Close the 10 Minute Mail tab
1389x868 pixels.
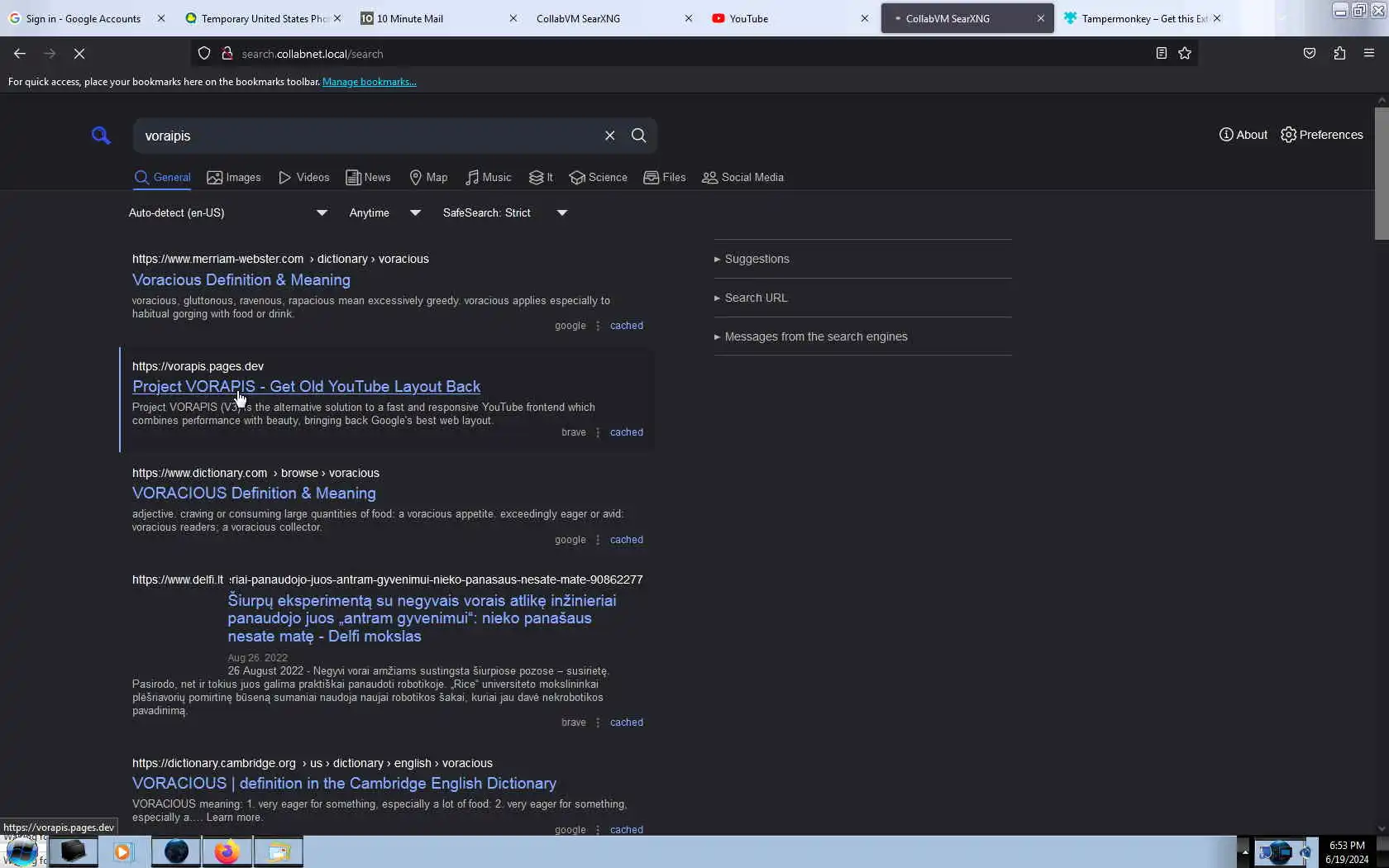[513, 18]
